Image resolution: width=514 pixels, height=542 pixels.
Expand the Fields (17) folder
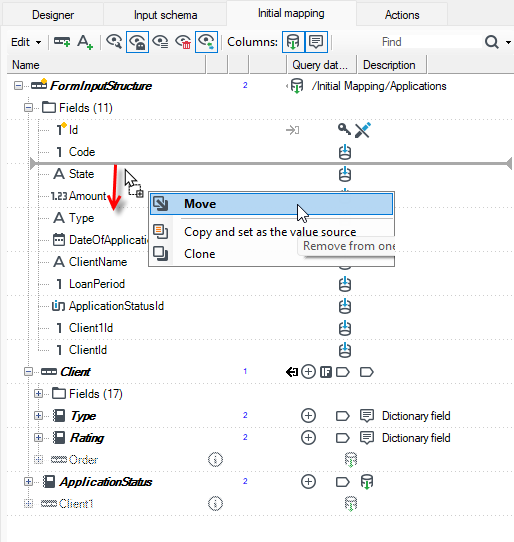[x=38, y=394]
